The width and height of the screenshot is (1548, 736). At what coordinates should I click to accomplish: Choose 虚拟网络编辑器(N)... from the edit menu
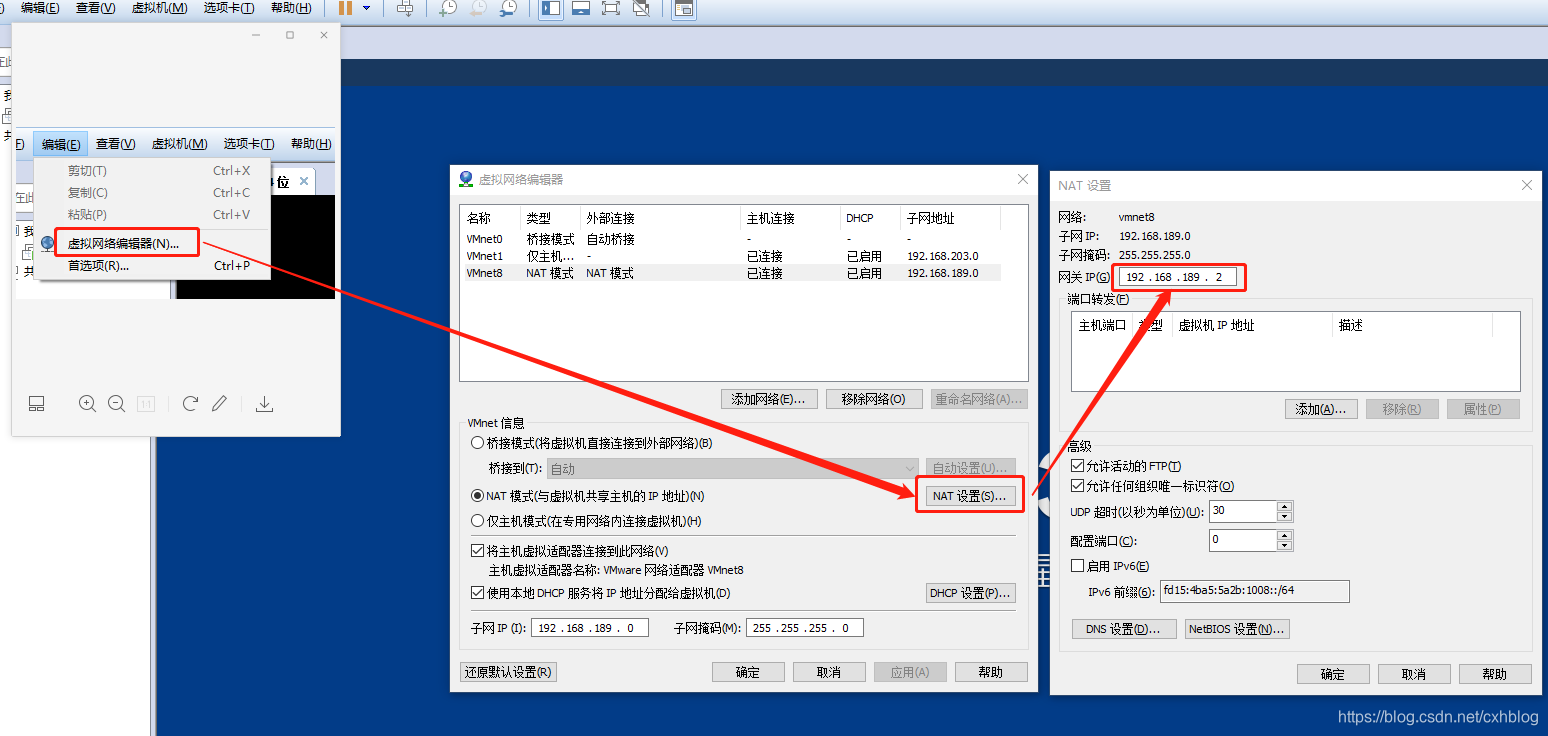click(124, 243)
